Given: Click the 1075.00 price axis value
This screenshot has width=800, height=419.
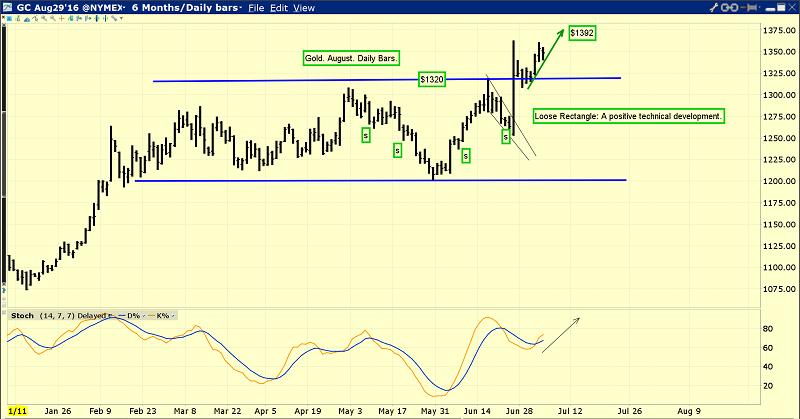Looking at the screenshot, I should (x=779, y=289).
